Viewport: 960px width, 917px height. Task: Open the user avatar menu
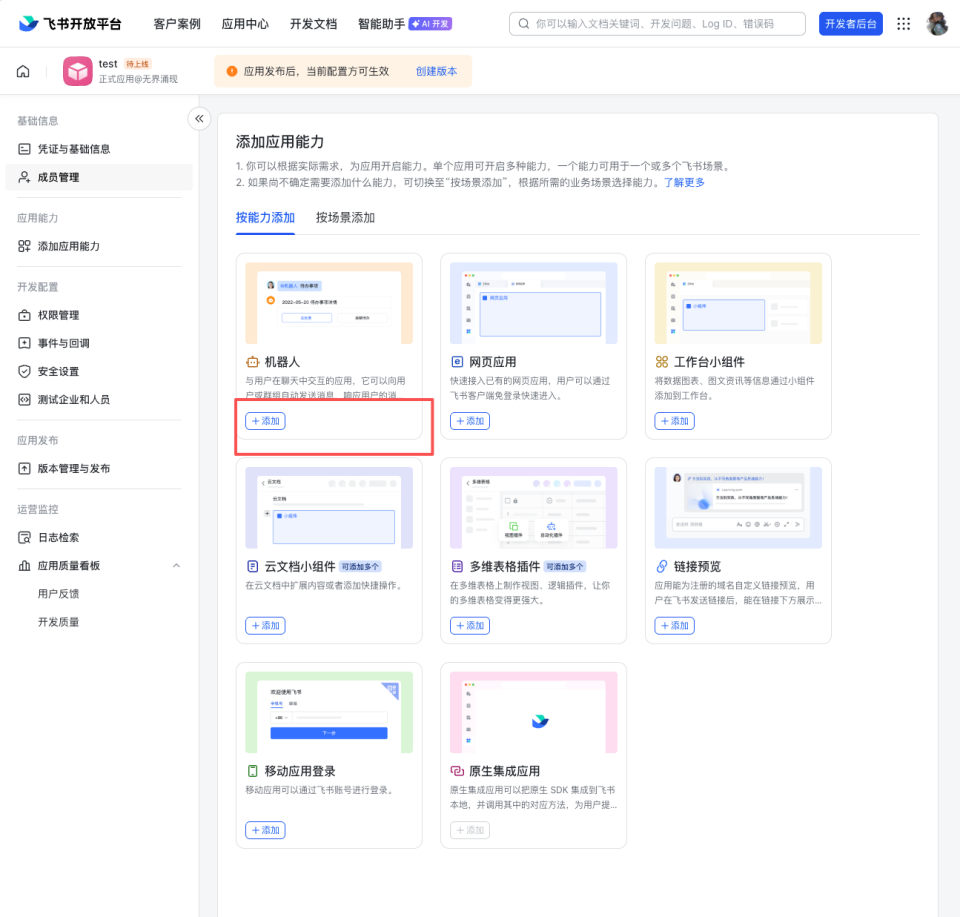(937, 23)
